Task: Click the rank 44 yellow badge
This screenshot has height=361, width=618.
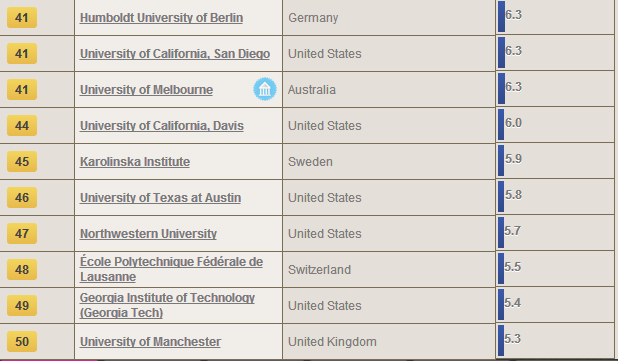Action: (x=22, y=126)
